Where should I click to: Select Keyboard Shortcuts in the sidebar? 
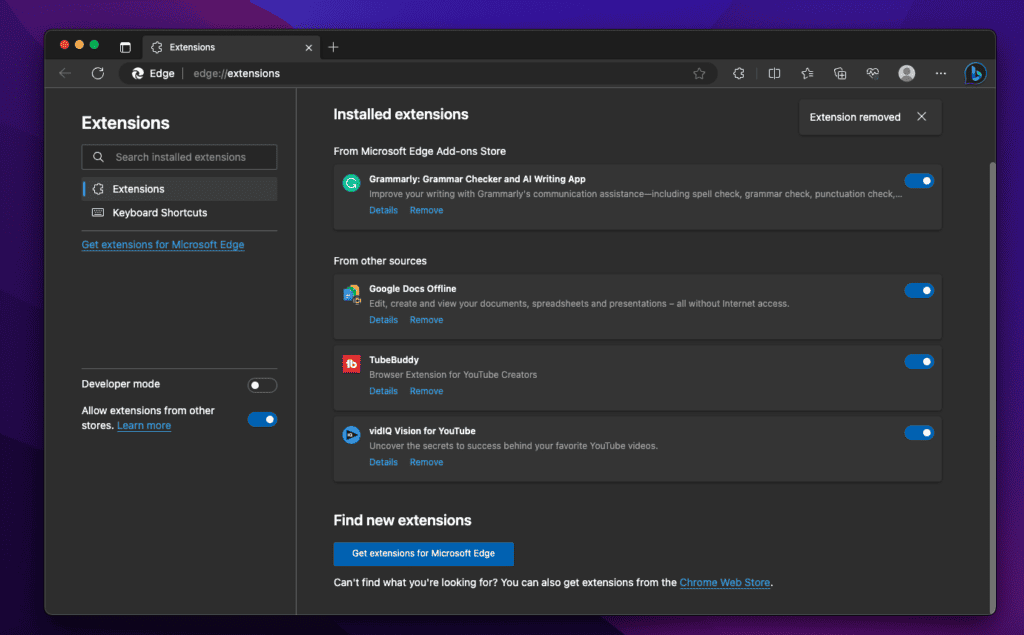coord(157,212)
